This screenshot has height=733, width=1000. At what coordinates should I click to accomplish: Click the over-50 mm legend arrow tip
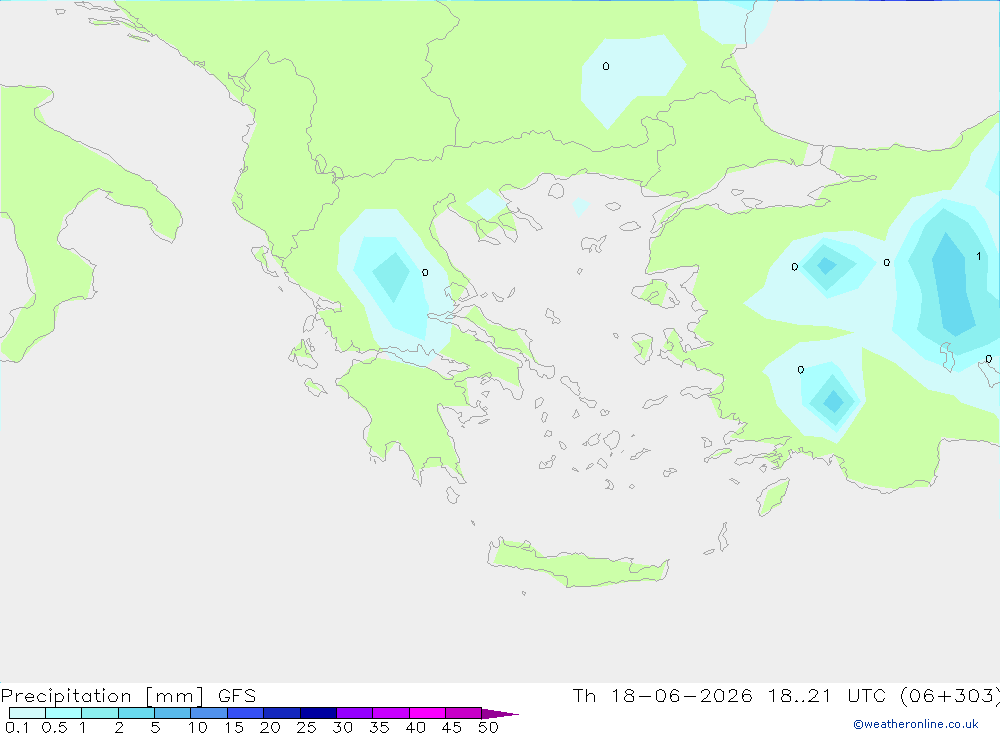pyautogui.click(x=500, y=714)
